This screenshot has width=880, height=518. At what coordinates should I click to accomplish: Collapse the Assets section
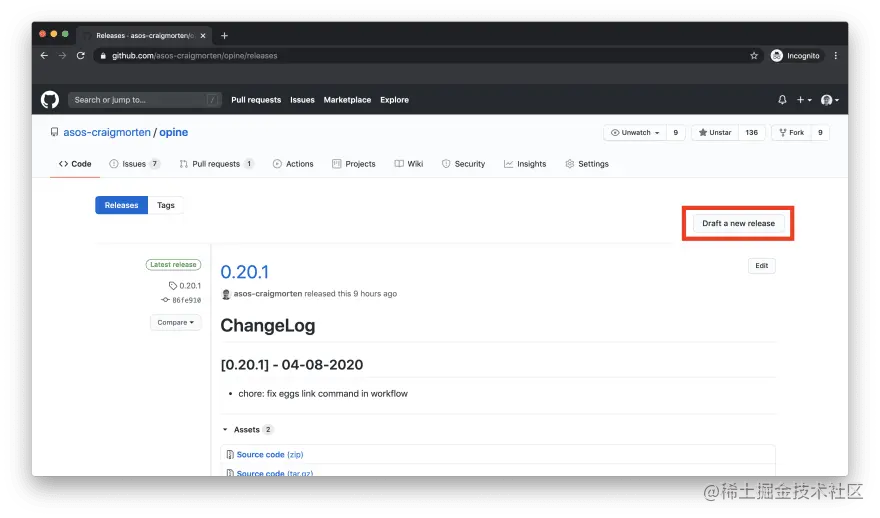(x=246, y=429)
